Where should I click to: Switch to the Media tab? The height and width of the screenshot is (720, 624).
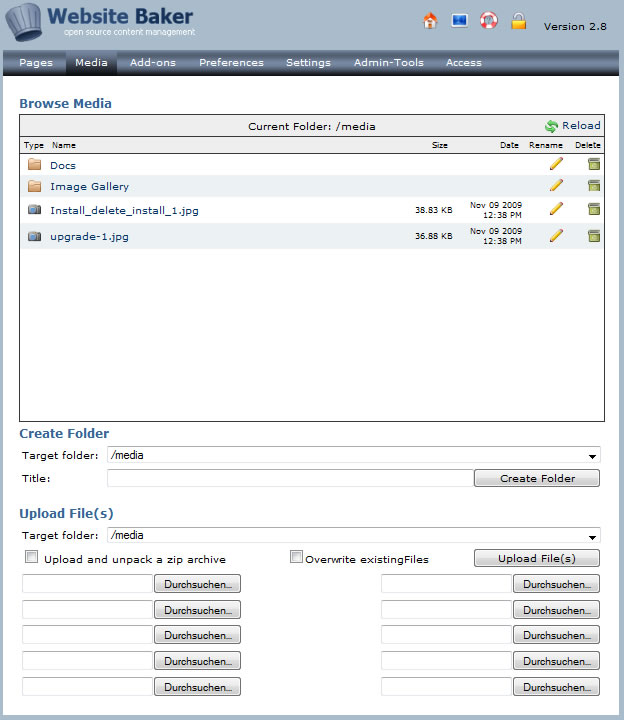pos(91,63)
